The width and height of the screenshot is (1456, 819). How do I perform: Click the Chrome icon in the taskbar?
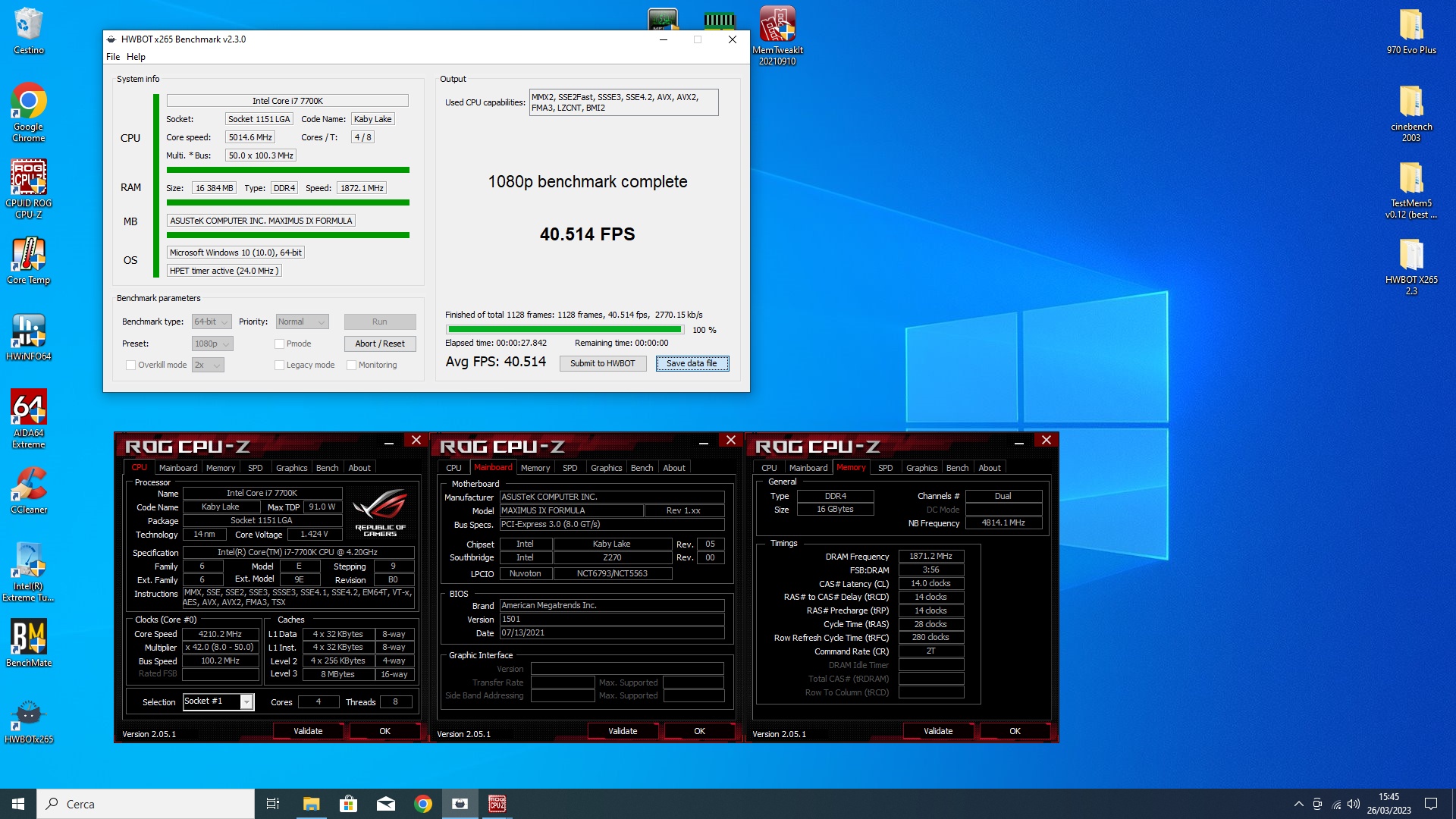tap(423, 804)
